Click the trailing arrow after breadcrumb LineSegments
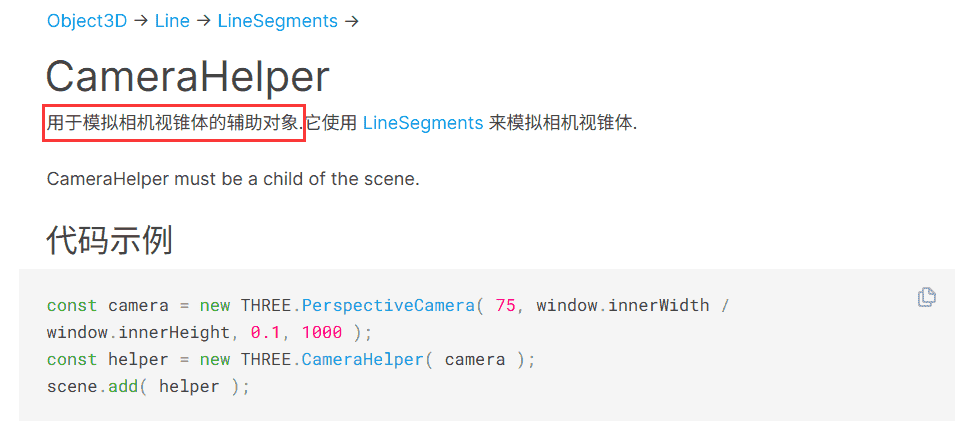The width and height of the screenshot is (977, 440). (351, 21)
